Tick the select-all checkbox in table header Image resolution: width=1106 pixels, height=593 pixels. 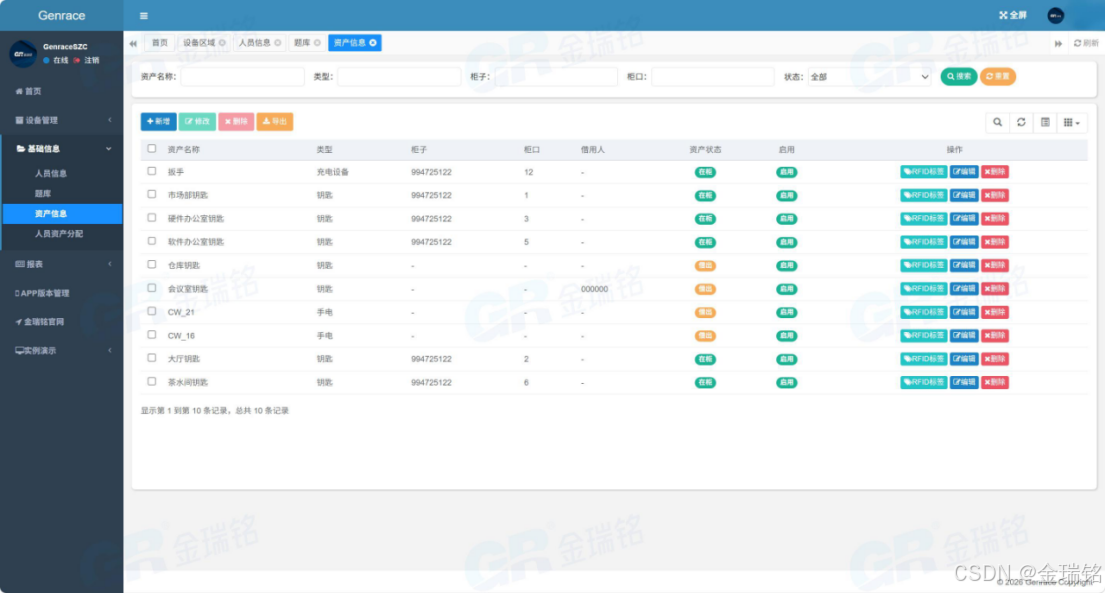152,149
